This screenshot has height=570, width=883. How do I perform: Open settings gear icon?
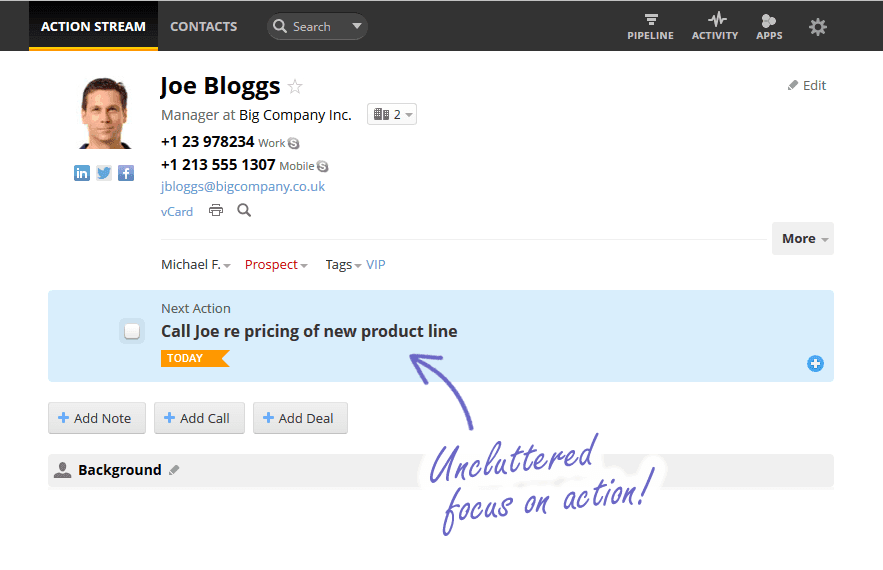coord(818,27)
